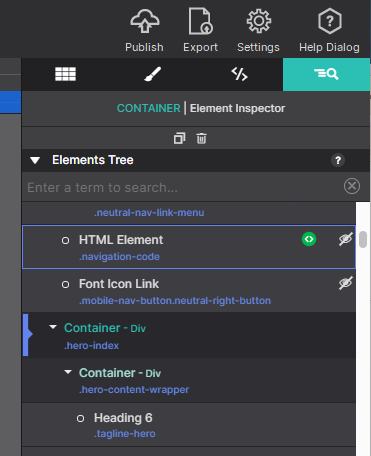
Task: Switch to the code panel tab
Action: pos(239,74)
